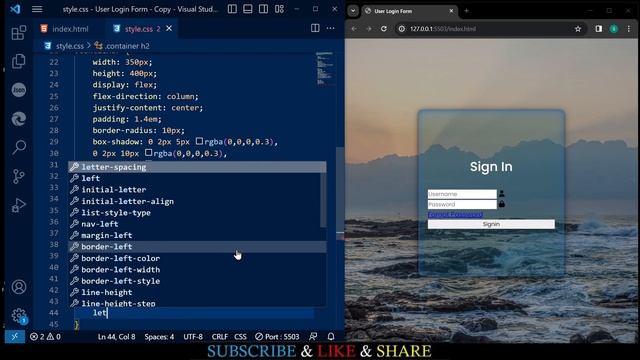
Task: Open the notifications bell
Action: (331, 337)
